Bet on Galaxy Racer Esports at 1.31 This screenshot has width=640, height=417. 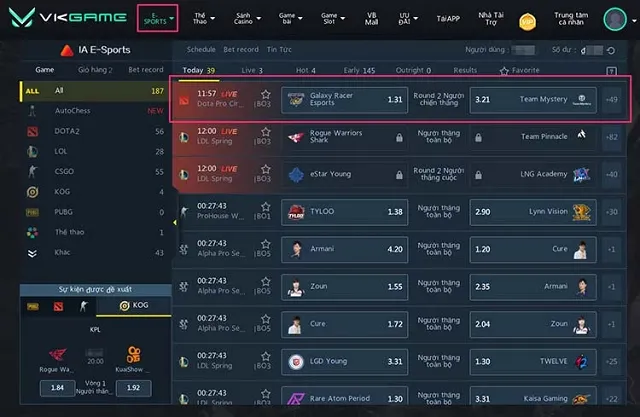pyautogui.click(x=344, y=99)
